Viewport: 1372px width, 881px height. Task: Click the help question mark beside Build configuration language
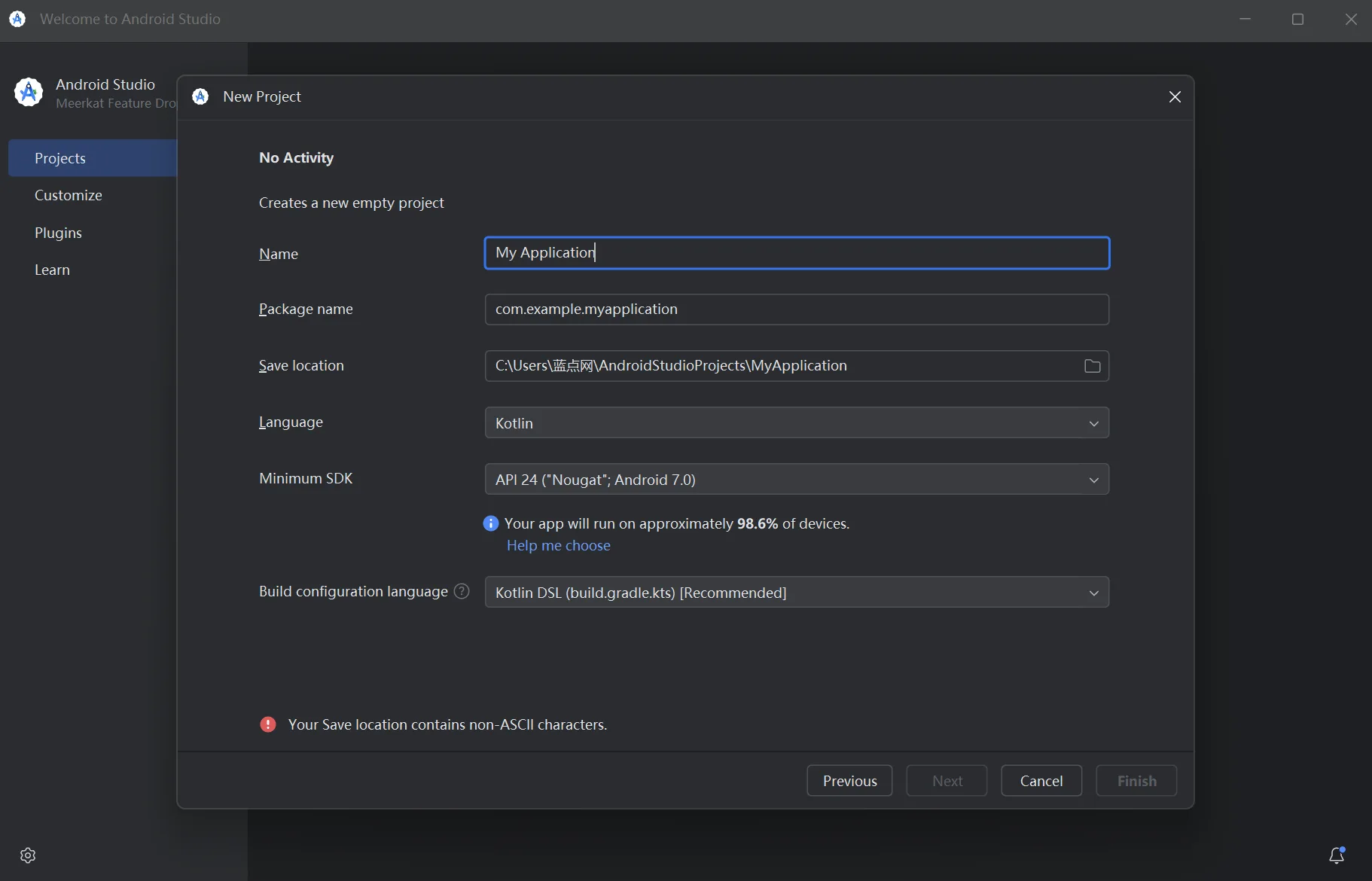click(x=462, y=592)
